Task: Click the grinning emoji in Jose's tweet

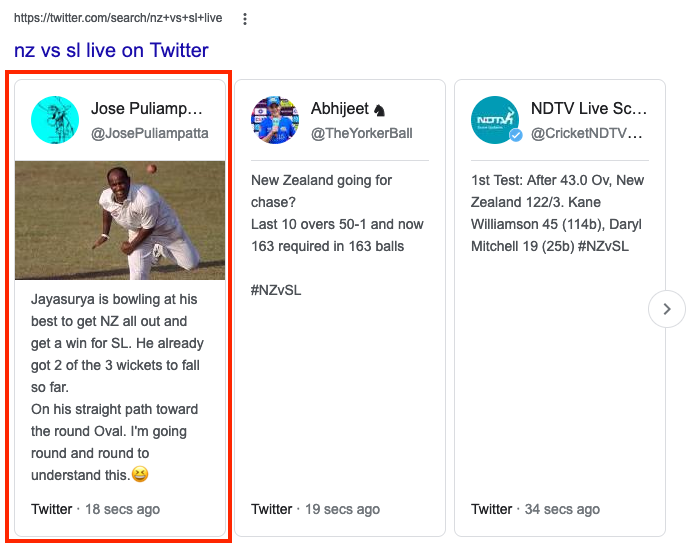Action: pyautogui.click(x=140, y=474)
